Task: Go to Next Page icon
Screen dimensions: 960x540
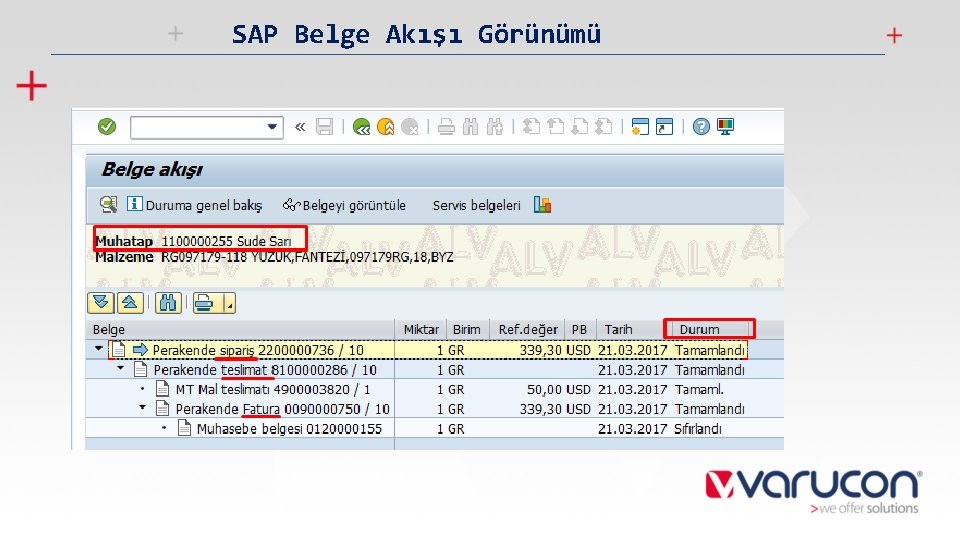Action: (579, 127)
